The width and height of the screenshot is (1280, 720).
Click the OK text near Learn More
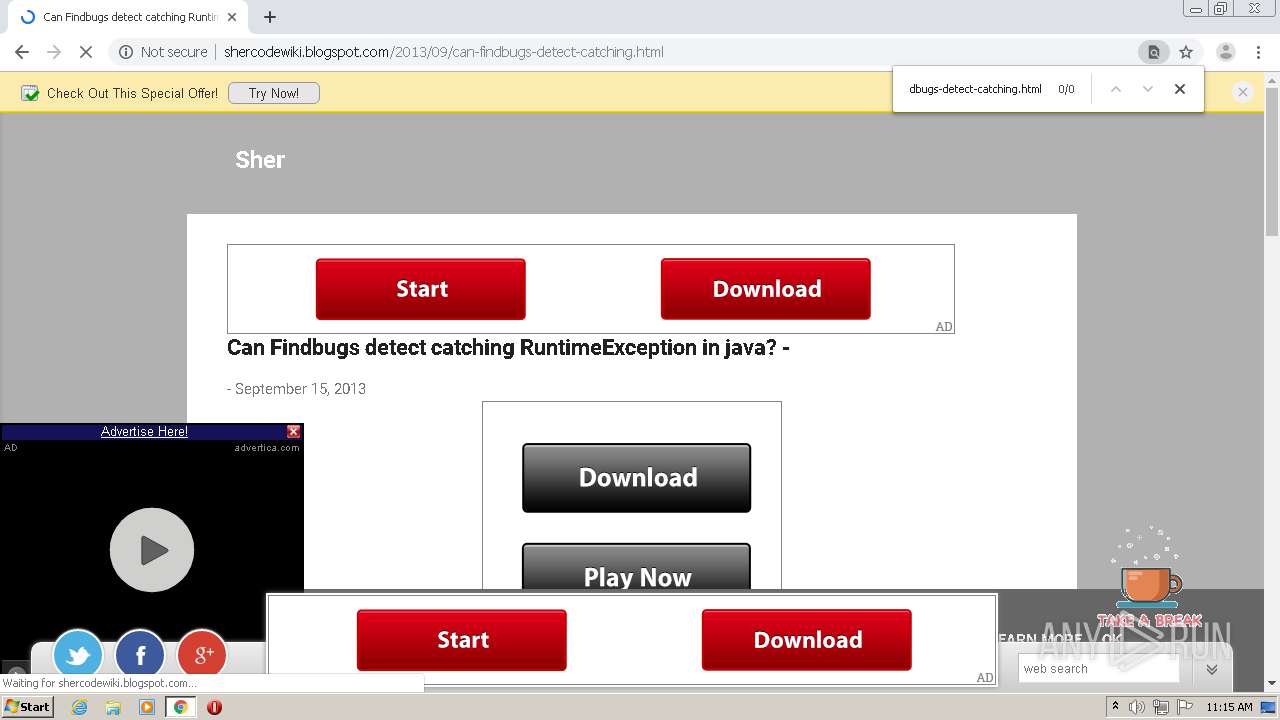tap(1112, 639)
